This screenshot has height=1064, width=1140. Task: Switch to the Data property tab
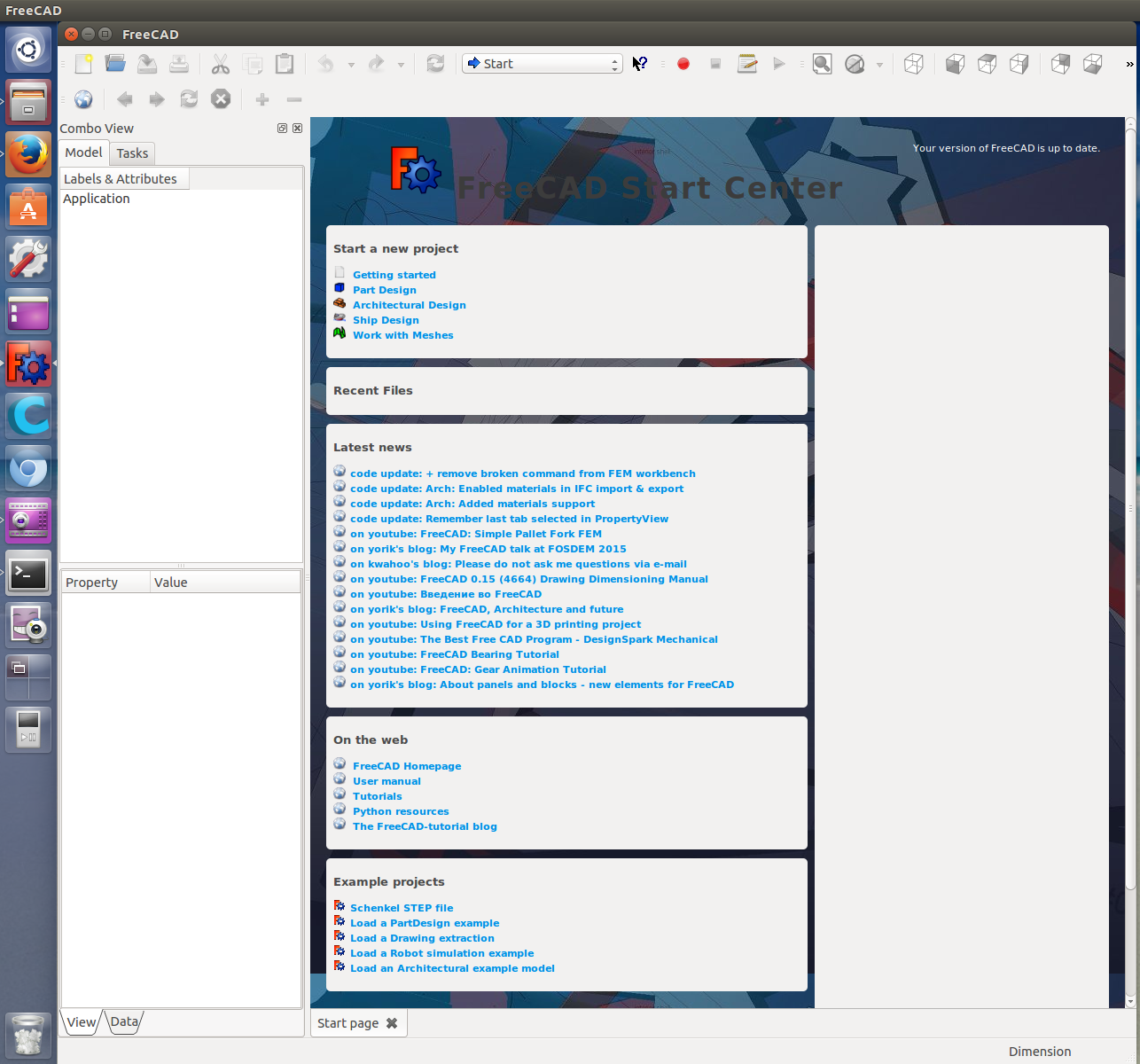click(x=124, y=1021)
